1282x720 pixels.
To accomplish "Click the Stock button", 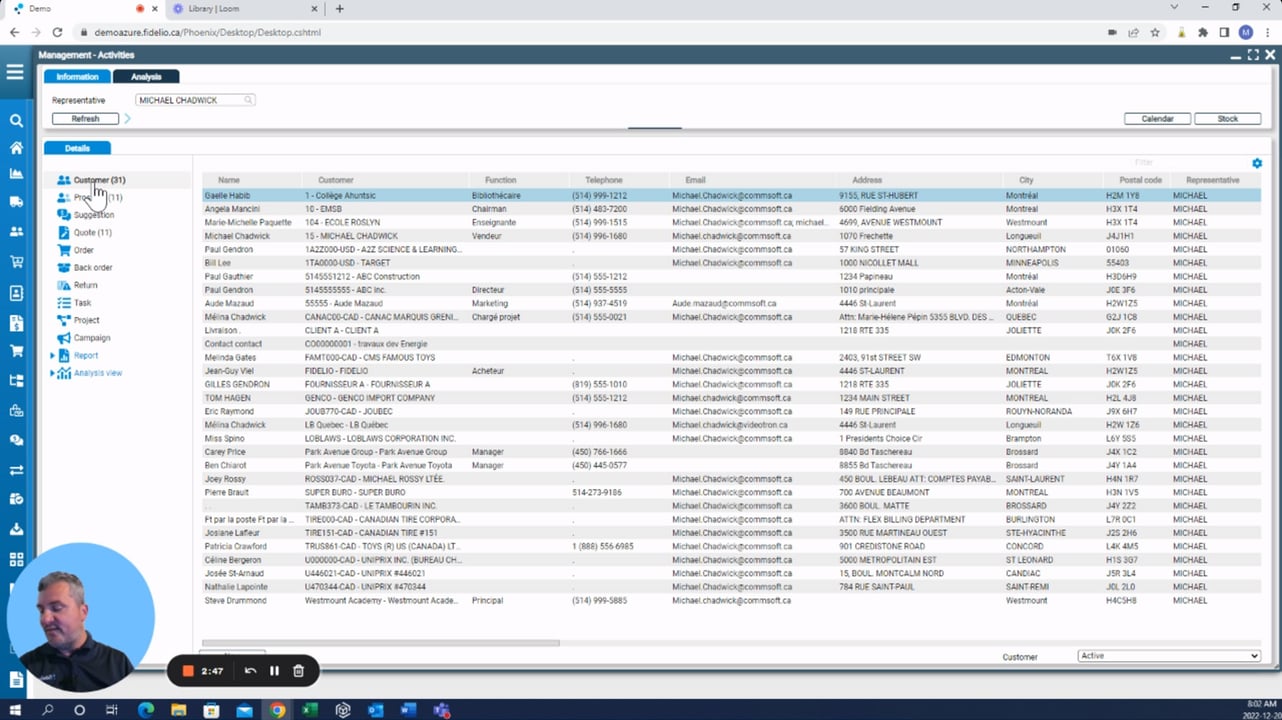I will pos(1228,118).
